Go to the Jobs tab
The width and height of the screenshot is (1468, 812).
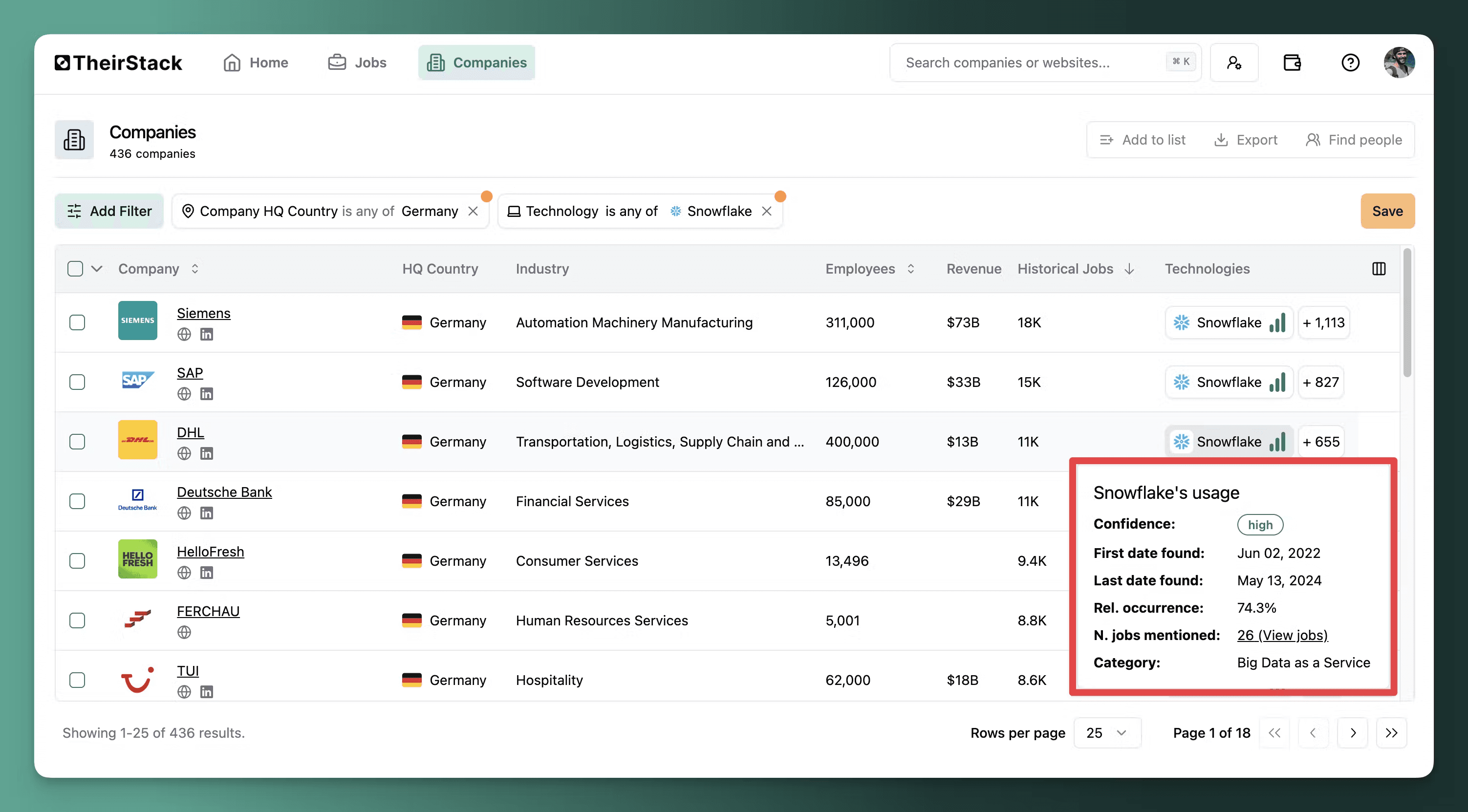pos(357,63)
